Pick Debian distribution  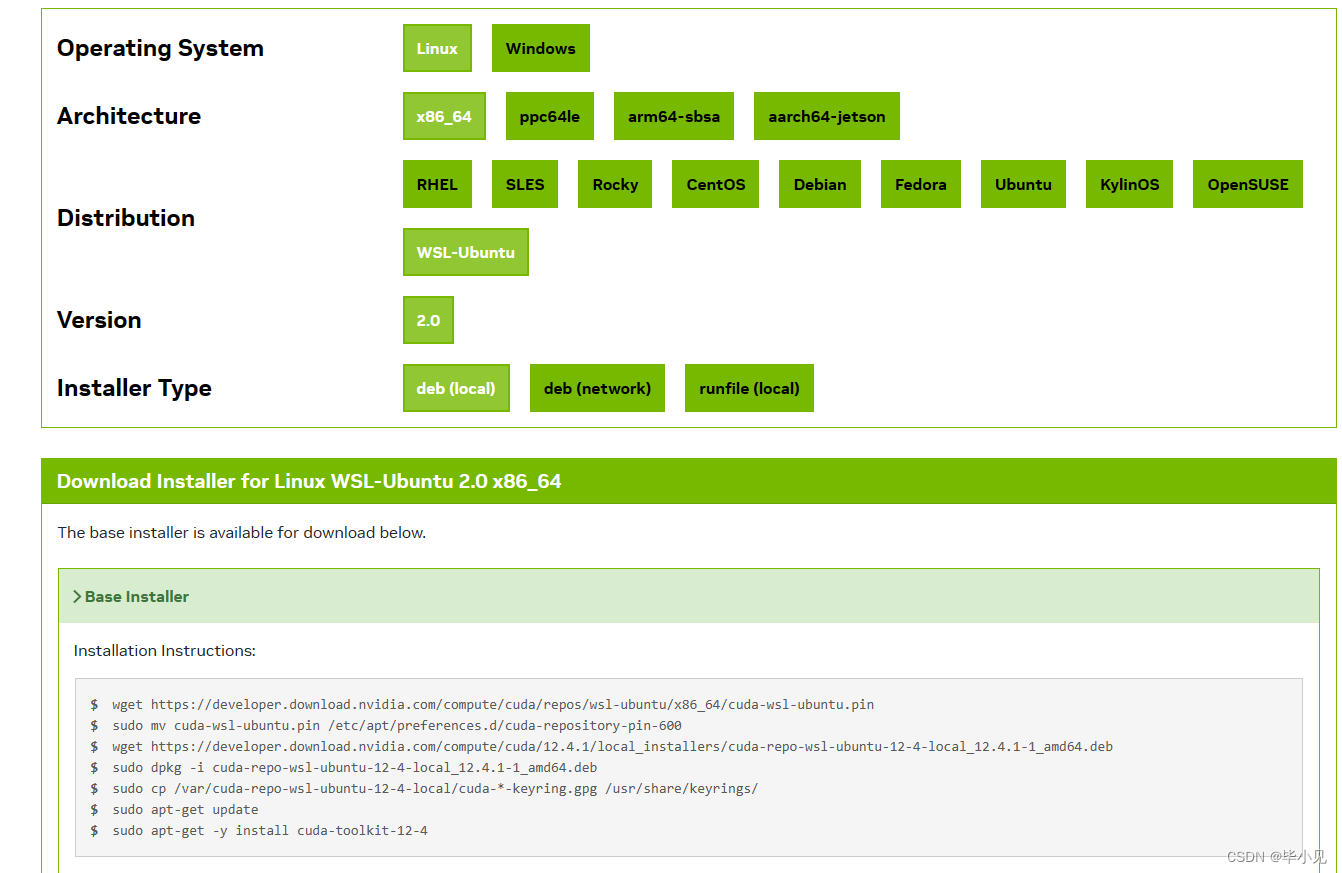[820, 184]
